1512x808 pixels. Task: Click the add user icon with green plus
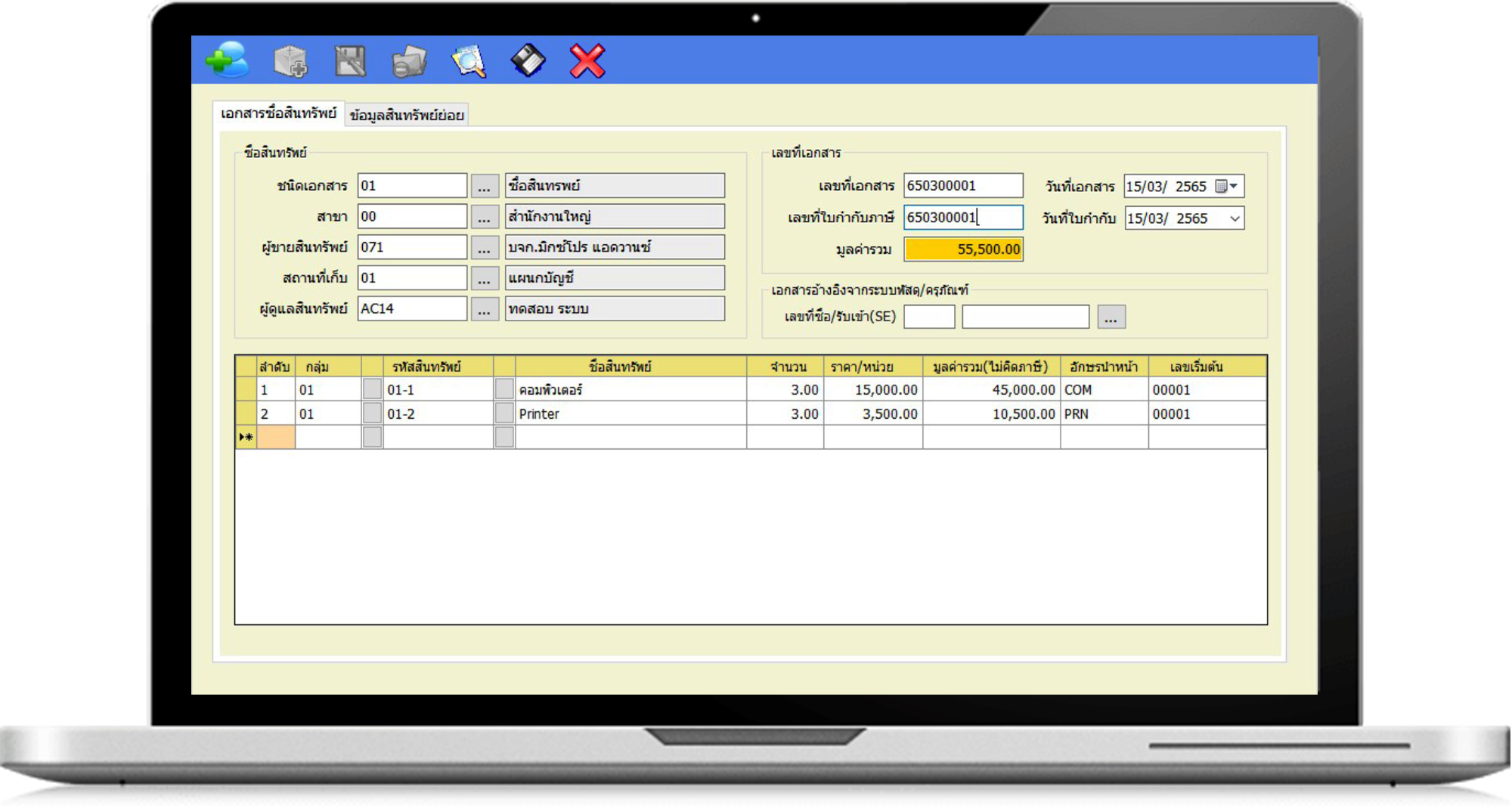(227, 60)
